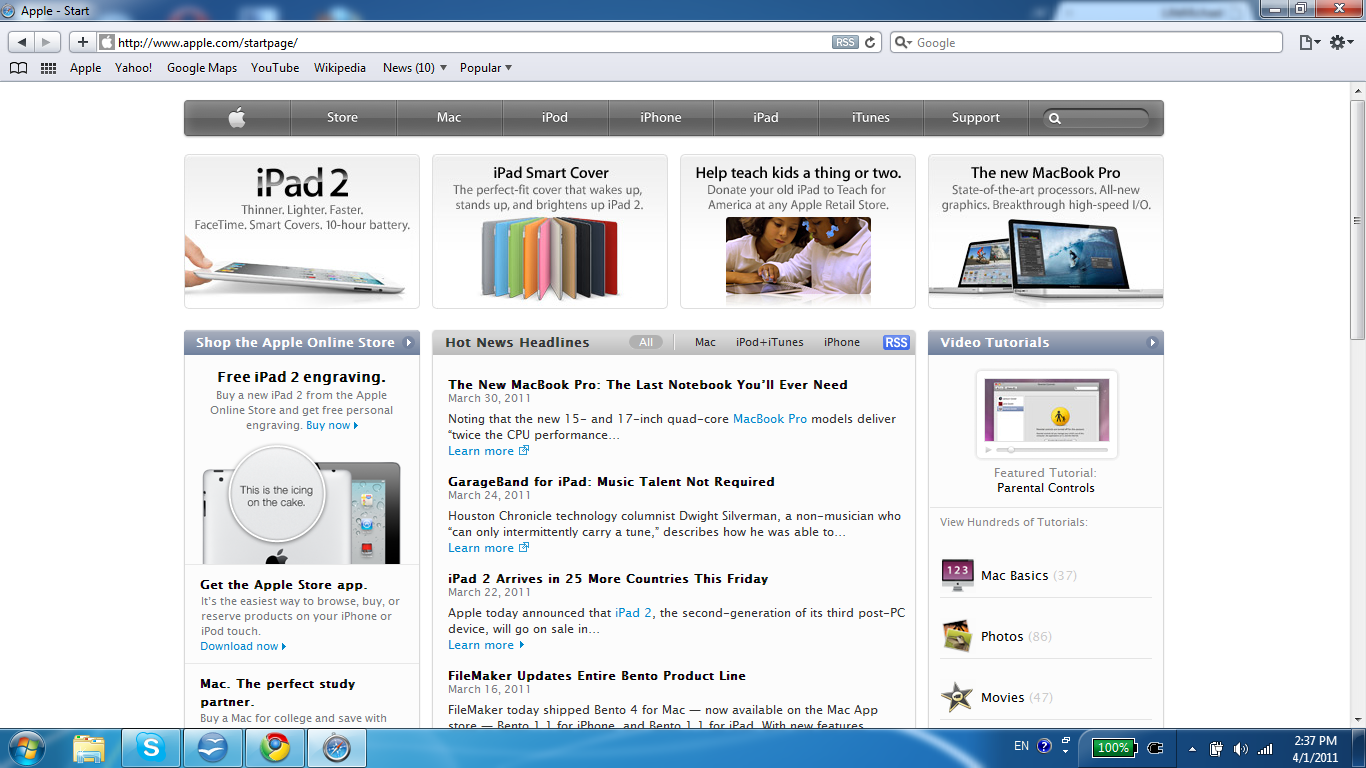Open Google search options magnifier dropdown
Screen dimensions: 1366x768
tap(903, 42)
